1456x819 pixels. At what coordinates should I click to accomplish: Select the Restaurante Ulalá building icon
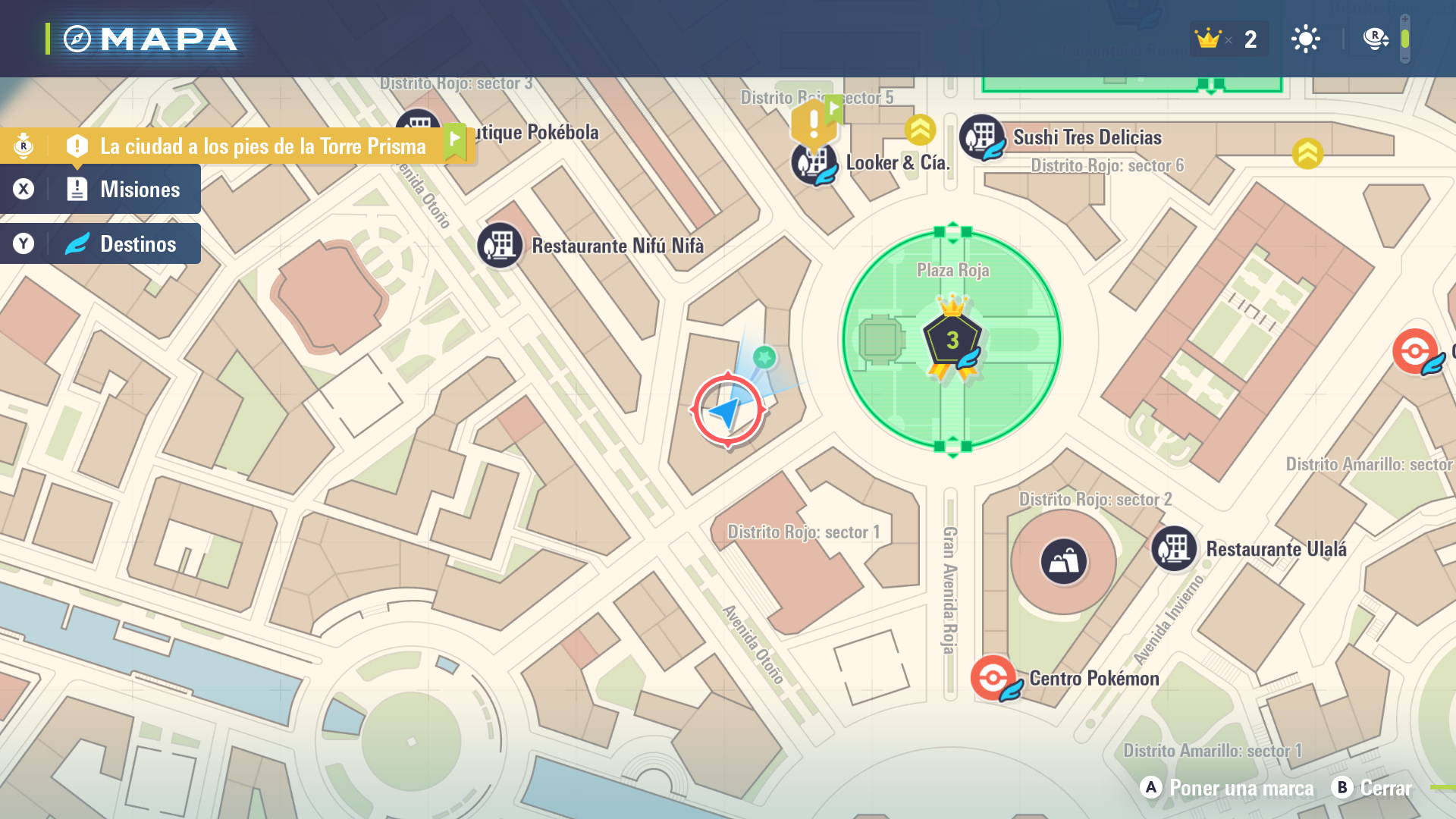pos(1174,548)
